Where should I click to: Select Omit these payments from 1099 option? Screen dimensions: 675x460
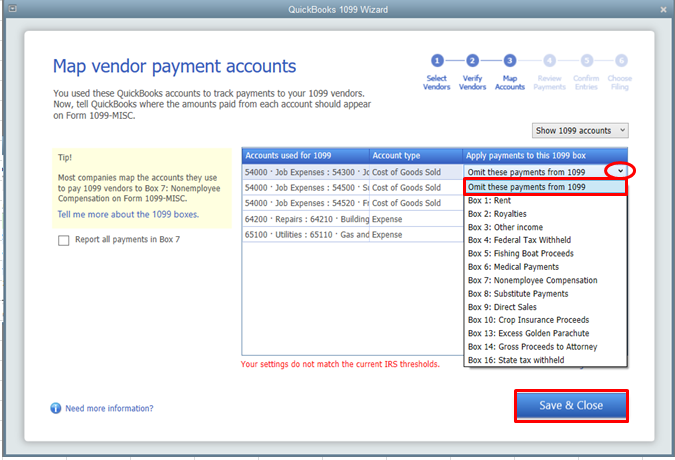pyautogui.click(x=545, y=187)
